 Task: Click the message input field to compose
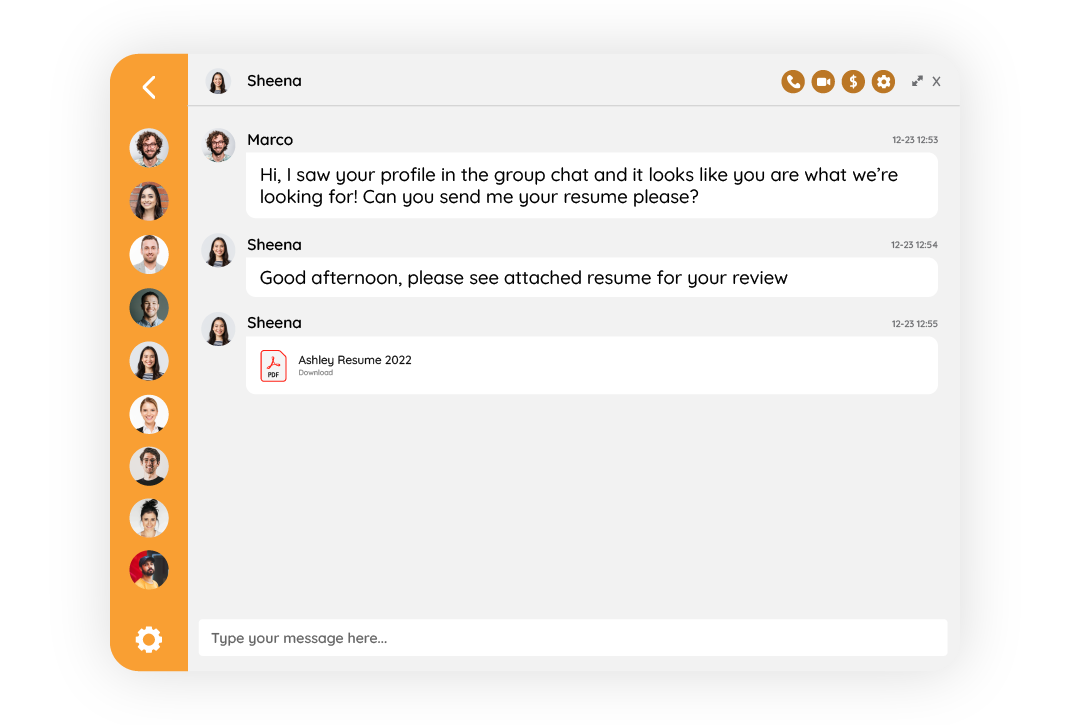570,638
